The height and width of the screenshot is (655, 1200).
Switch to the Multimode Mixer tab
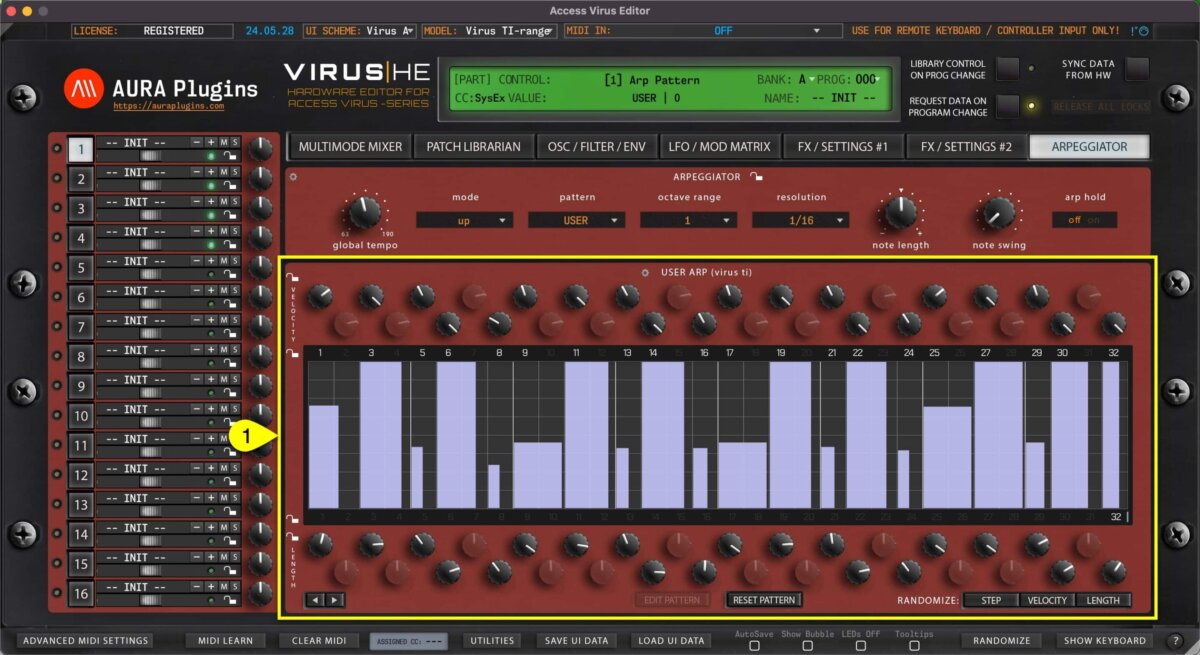350,147
